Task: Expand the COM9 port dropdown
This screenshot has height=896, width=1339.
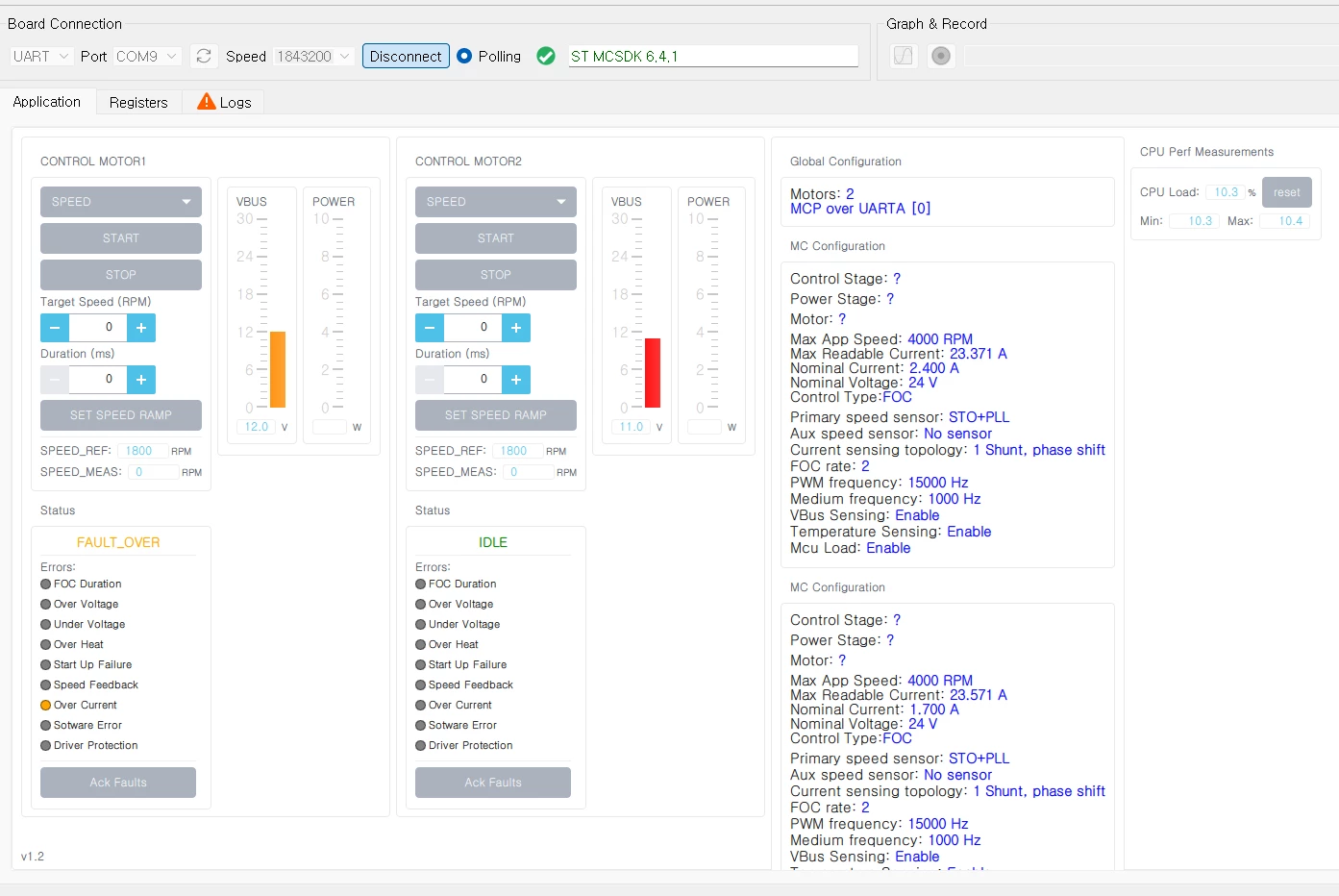Action: [x=147, y=56]
